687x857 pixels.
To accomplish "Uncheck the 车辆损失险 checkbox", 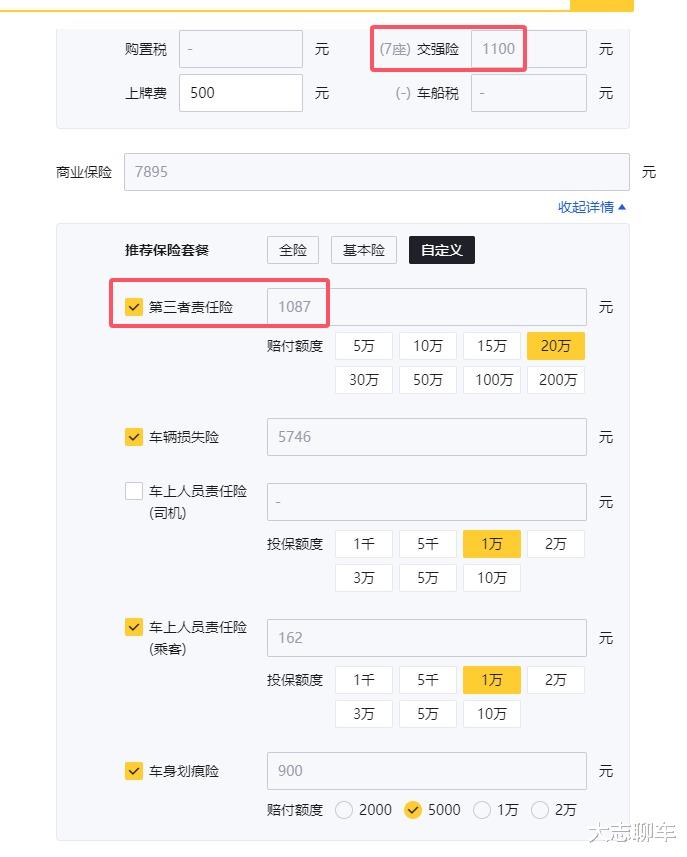I will pos(134,437).
